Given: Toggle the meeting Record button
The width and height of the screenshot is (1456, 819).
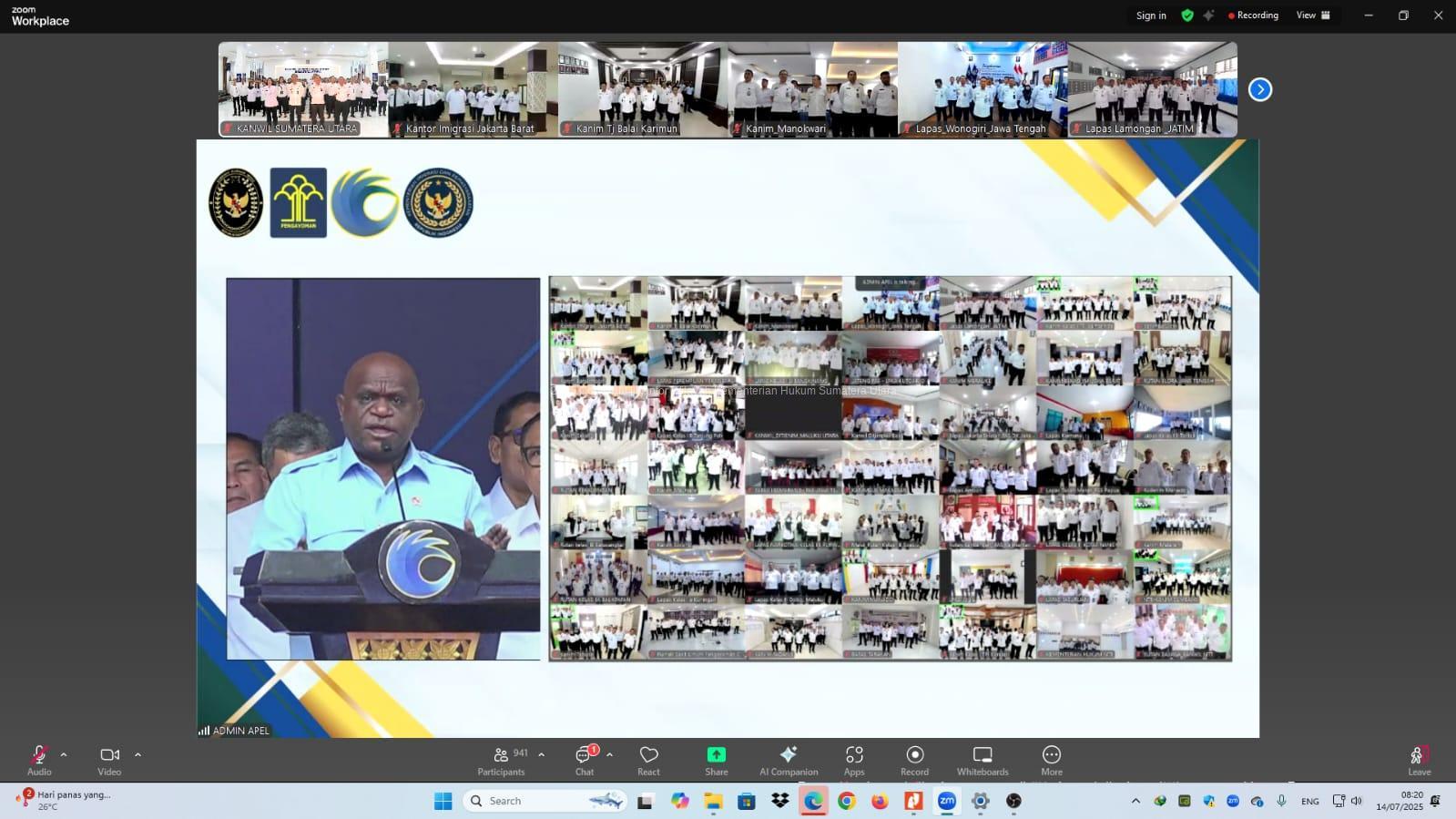Looking at the screenshot, I should pyautogui.click(x=914, y=761).
